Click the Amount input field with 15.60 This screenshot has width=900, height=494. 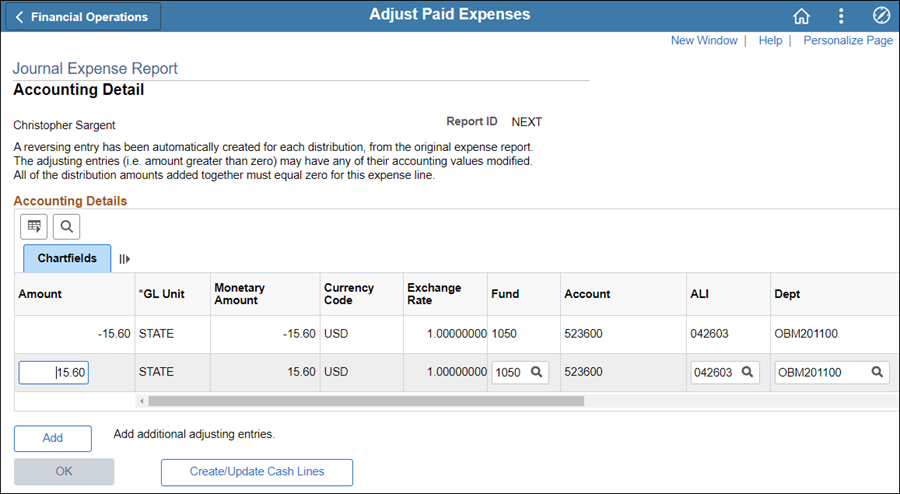point(54,372)
